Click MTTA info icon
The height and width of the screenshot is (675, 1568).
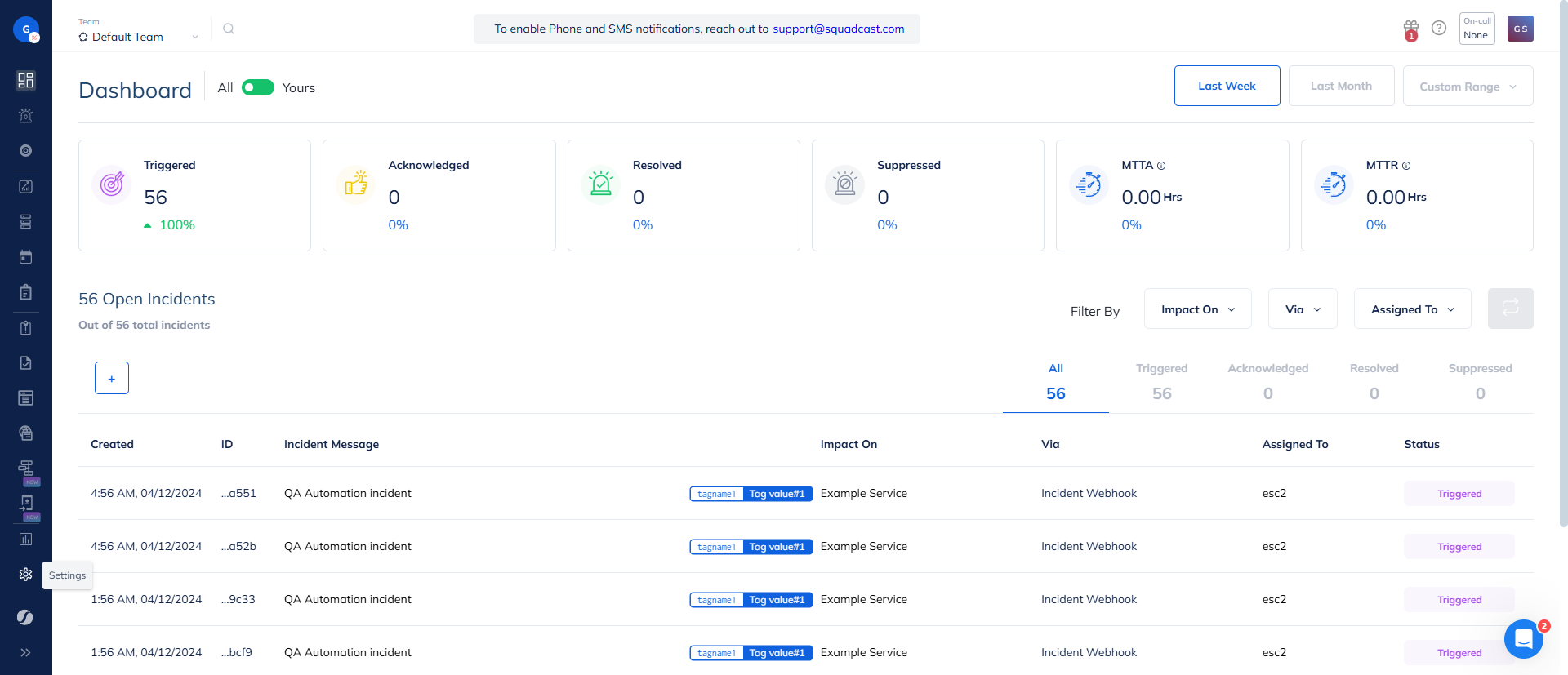[1161, 166]
